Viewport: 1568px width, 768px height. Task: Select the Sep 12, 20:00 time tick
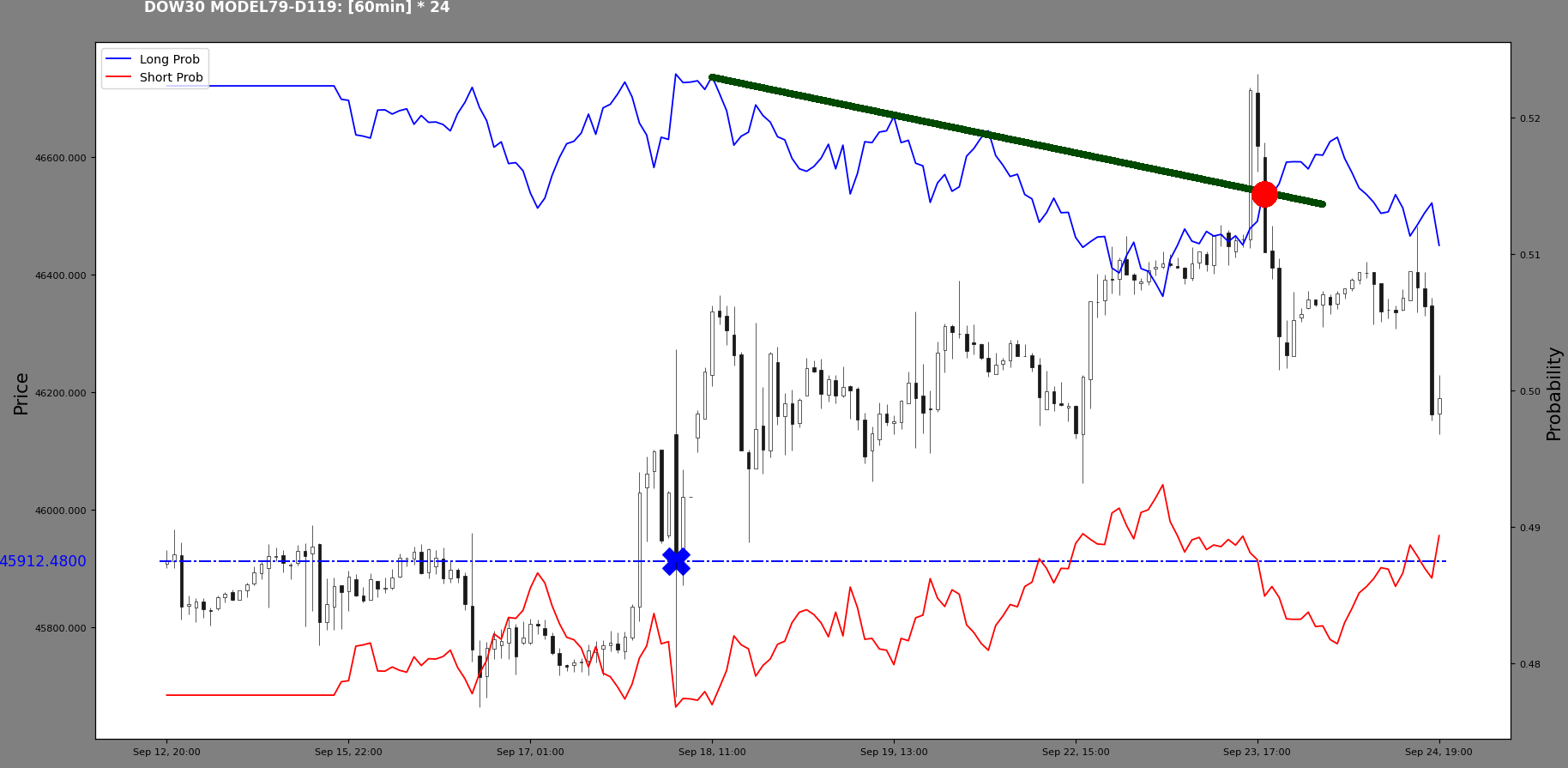166,753
